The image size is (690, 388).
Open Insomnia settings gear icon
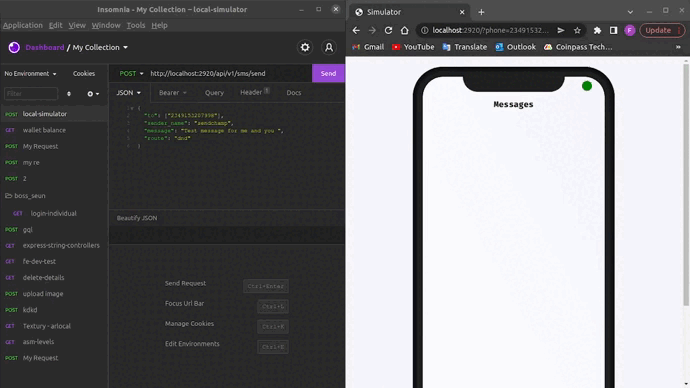[x=305, y=47]
